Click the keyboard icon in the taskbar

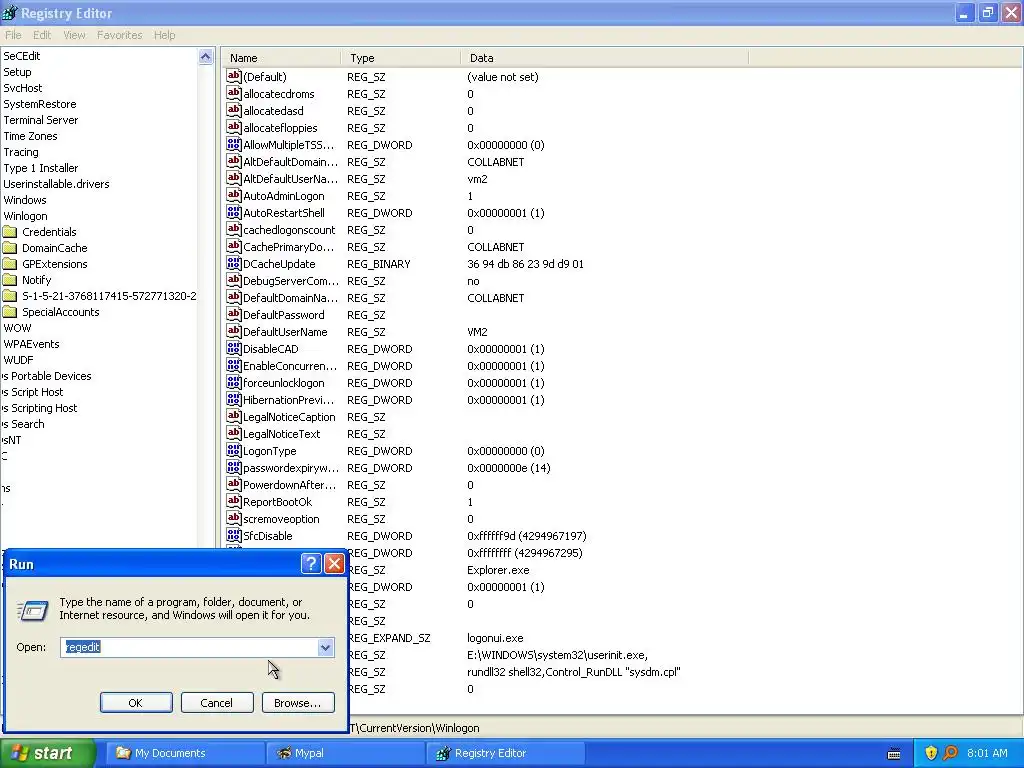(894, 754)
